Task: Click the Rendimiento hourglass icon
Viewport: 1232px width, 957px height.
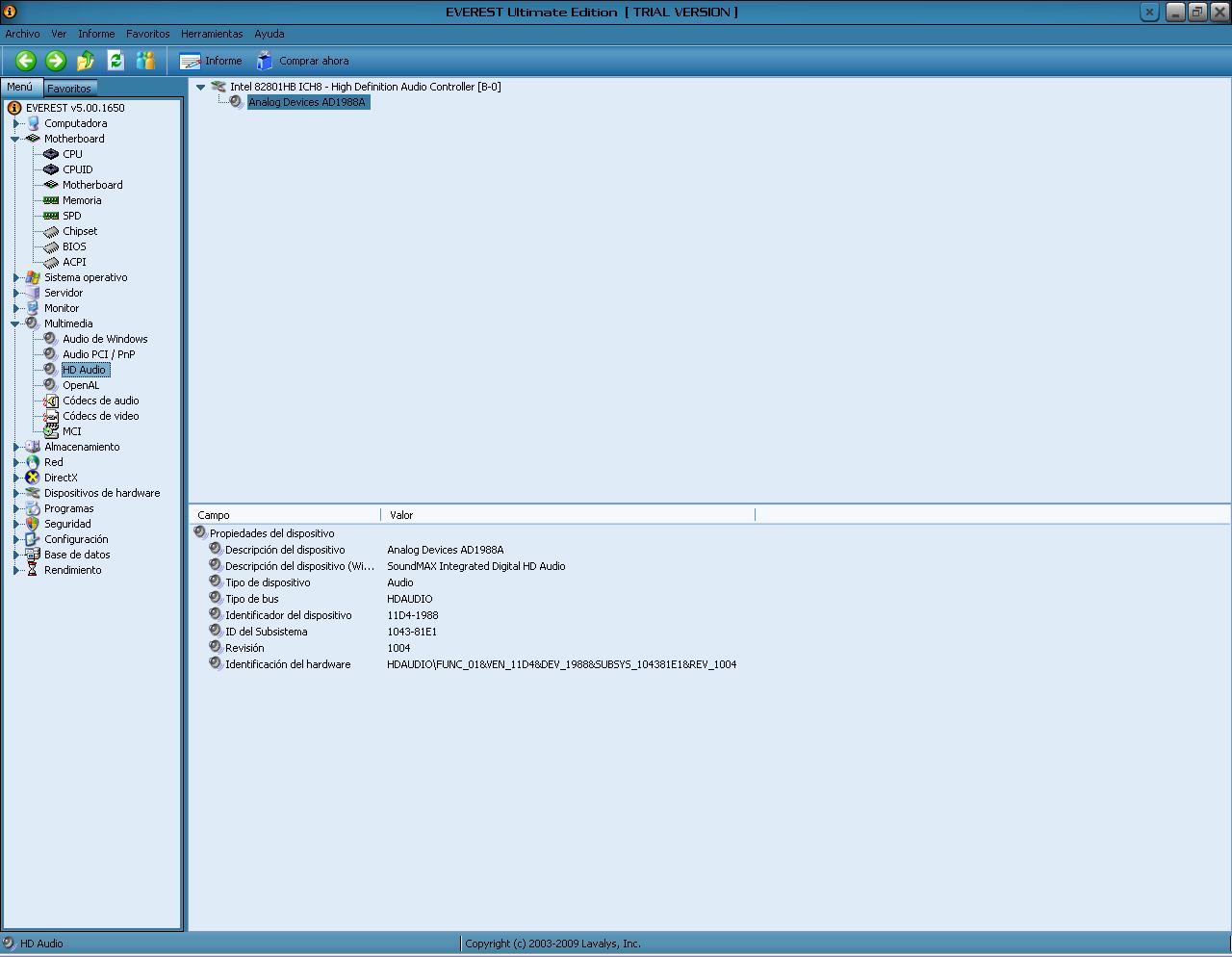Action: point(33,570)
